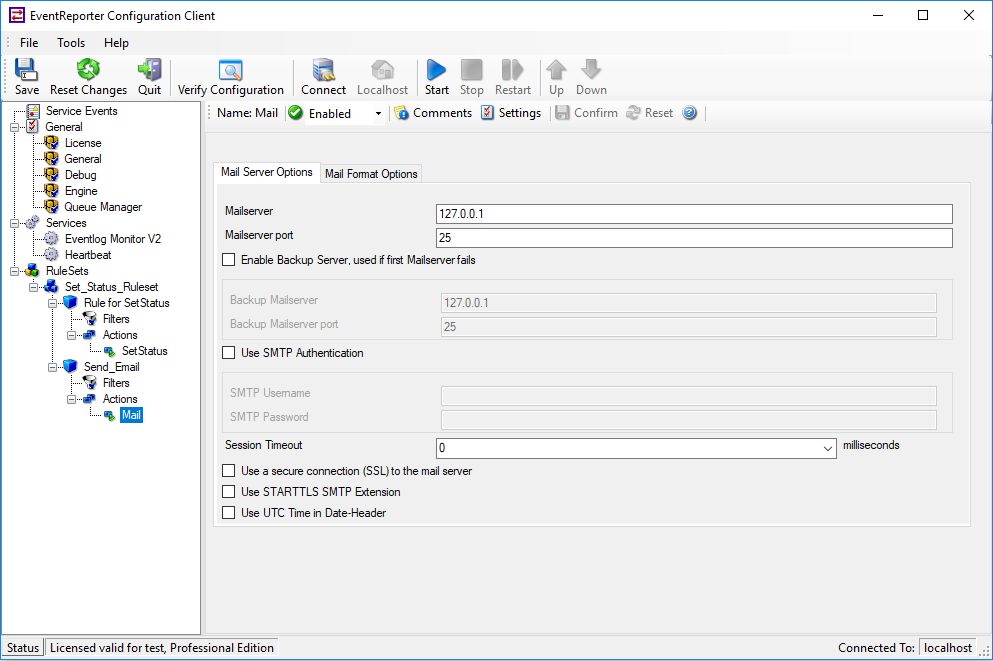Open Settings in action toolbar

point(511,113)
